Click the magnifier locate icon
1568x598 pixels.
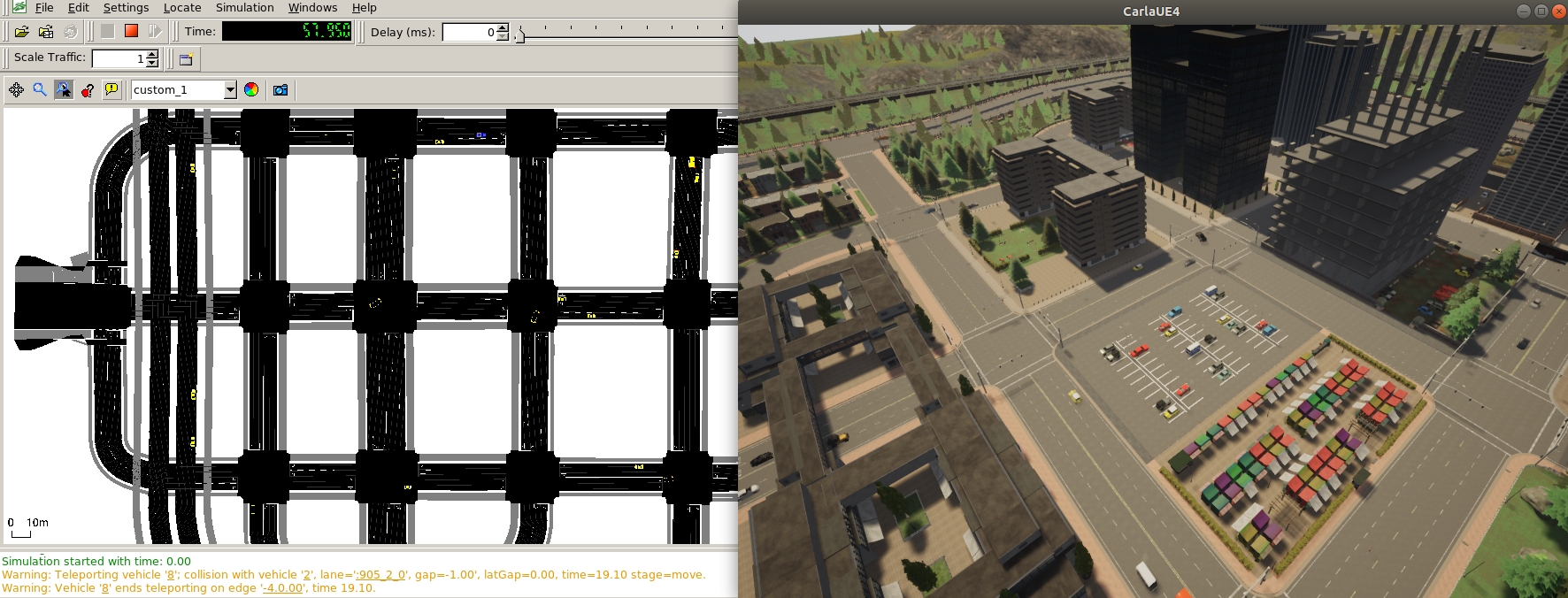tap(40, 89)
